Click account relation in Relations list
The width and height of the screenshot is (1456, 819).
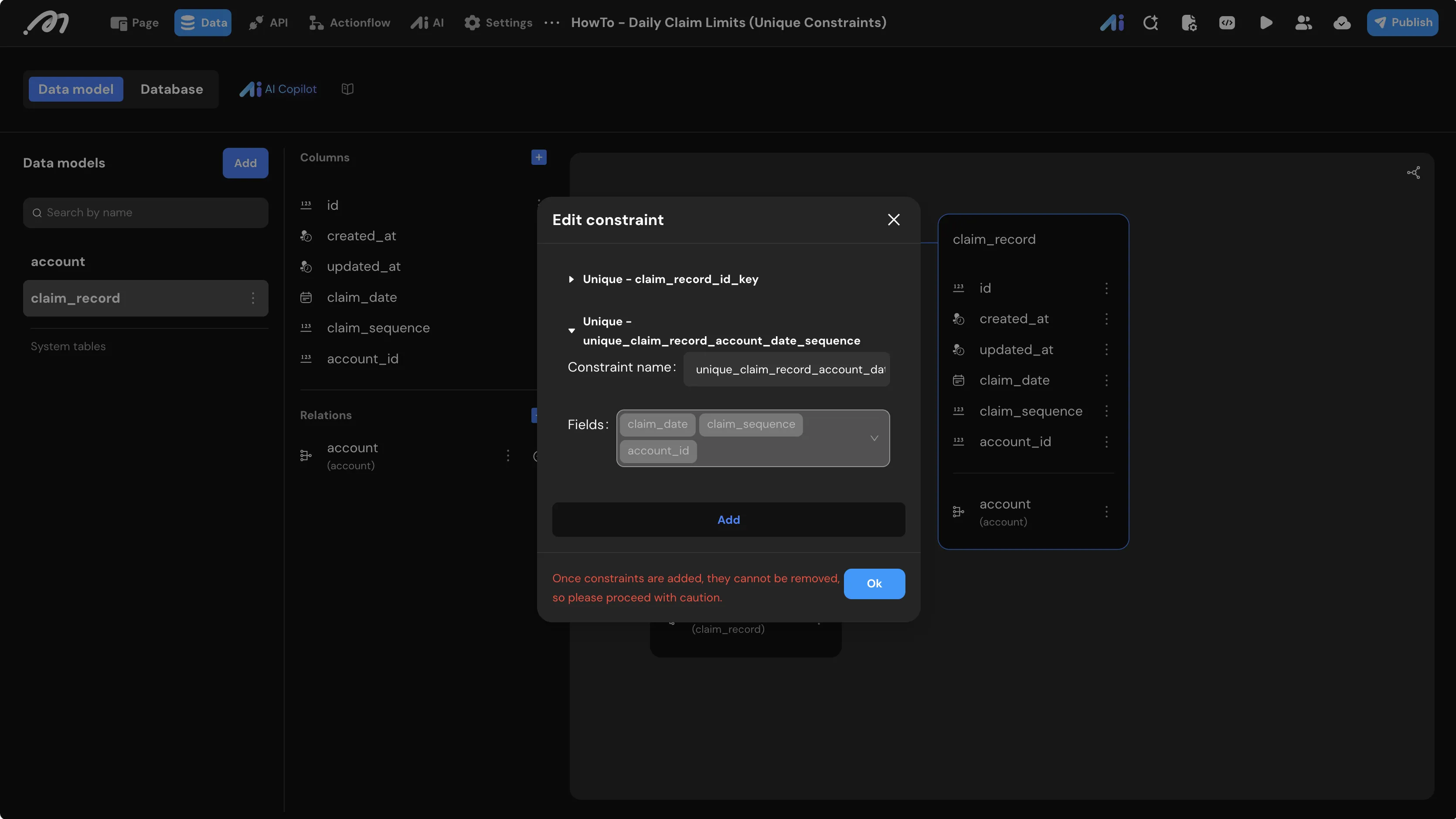pos(352,456)
